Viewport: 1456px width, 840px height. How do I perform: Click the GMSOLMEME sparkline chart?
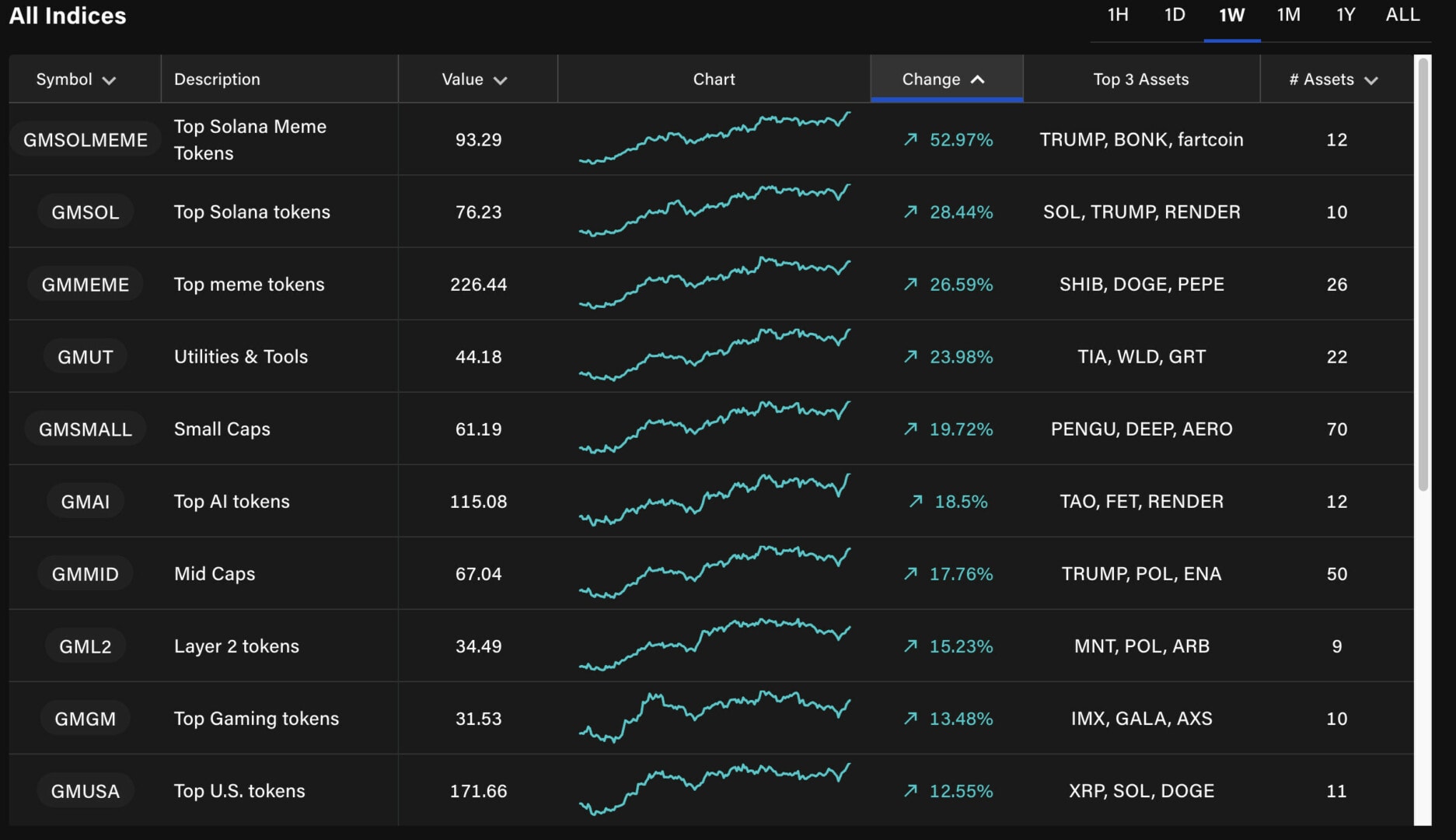[x=714, y=138]
